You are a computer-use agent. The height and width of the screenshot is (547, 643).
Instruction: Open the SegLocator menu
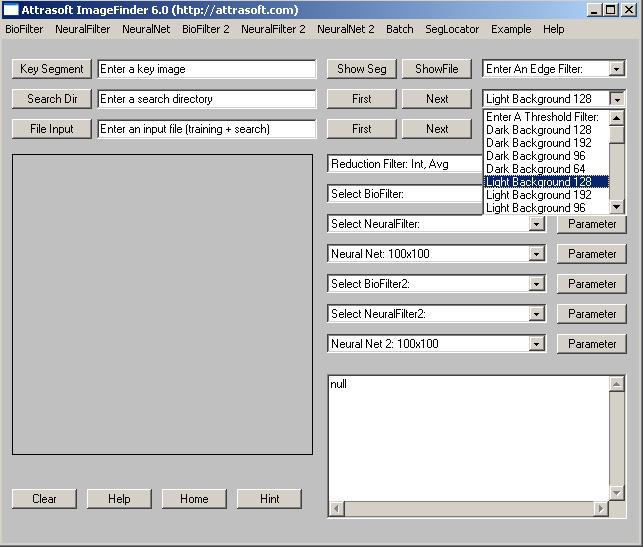click(x=452, y=29)
